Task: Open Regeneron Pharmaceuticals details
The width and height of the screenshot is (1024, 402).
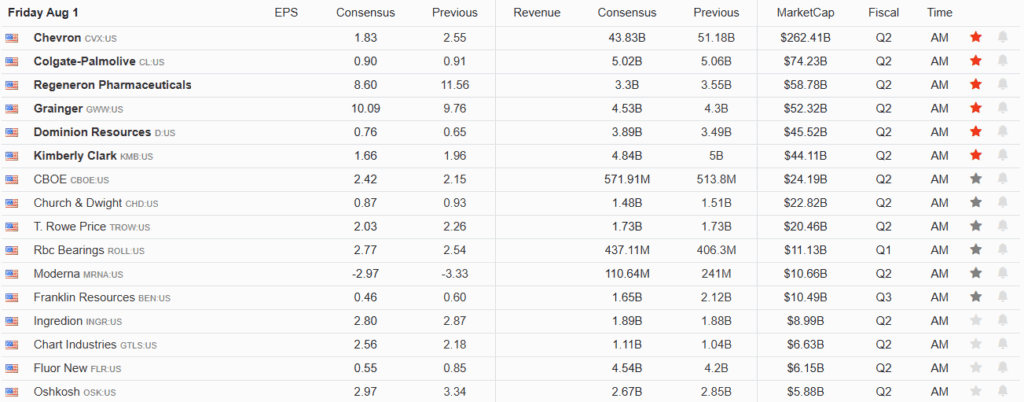Action: 112,85
